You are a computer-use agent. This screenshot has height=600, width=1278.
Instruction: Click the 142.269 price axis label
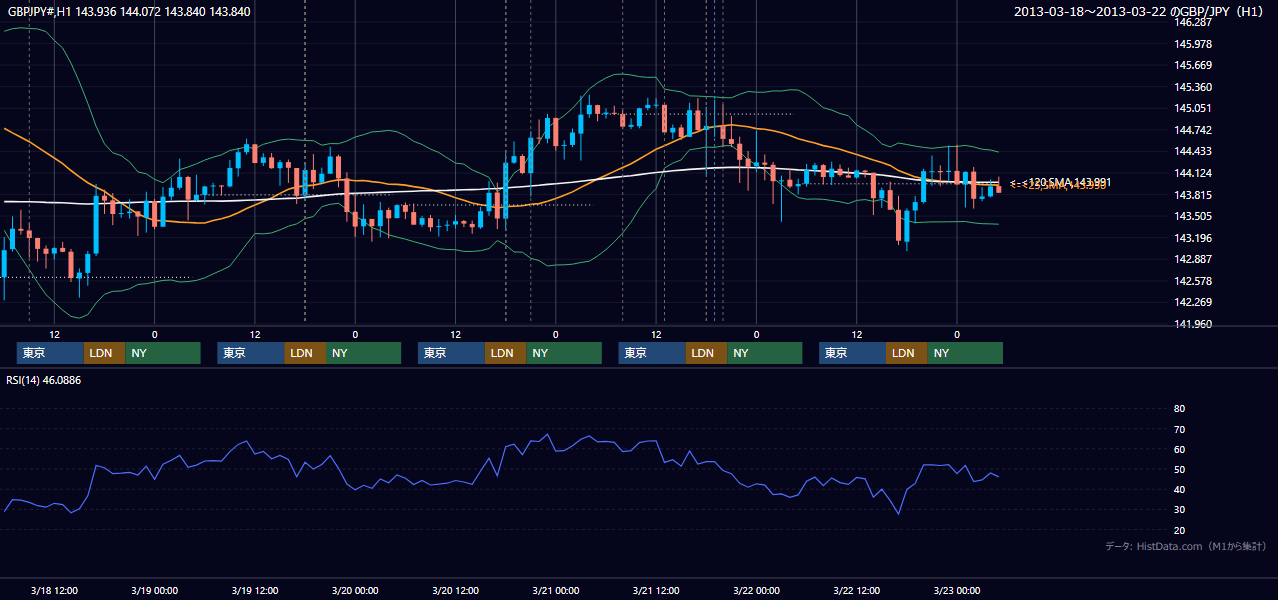pyautogui.click(x=1193, y=302)
